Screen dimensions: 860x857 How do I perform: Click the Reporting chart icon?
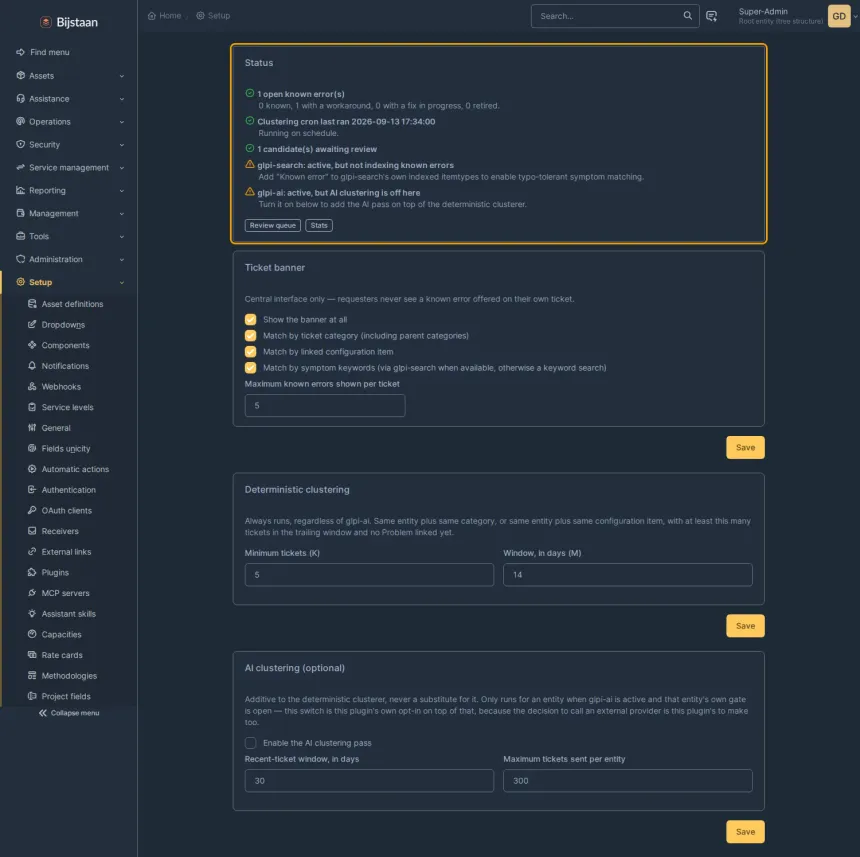click(x=20, y=190)
